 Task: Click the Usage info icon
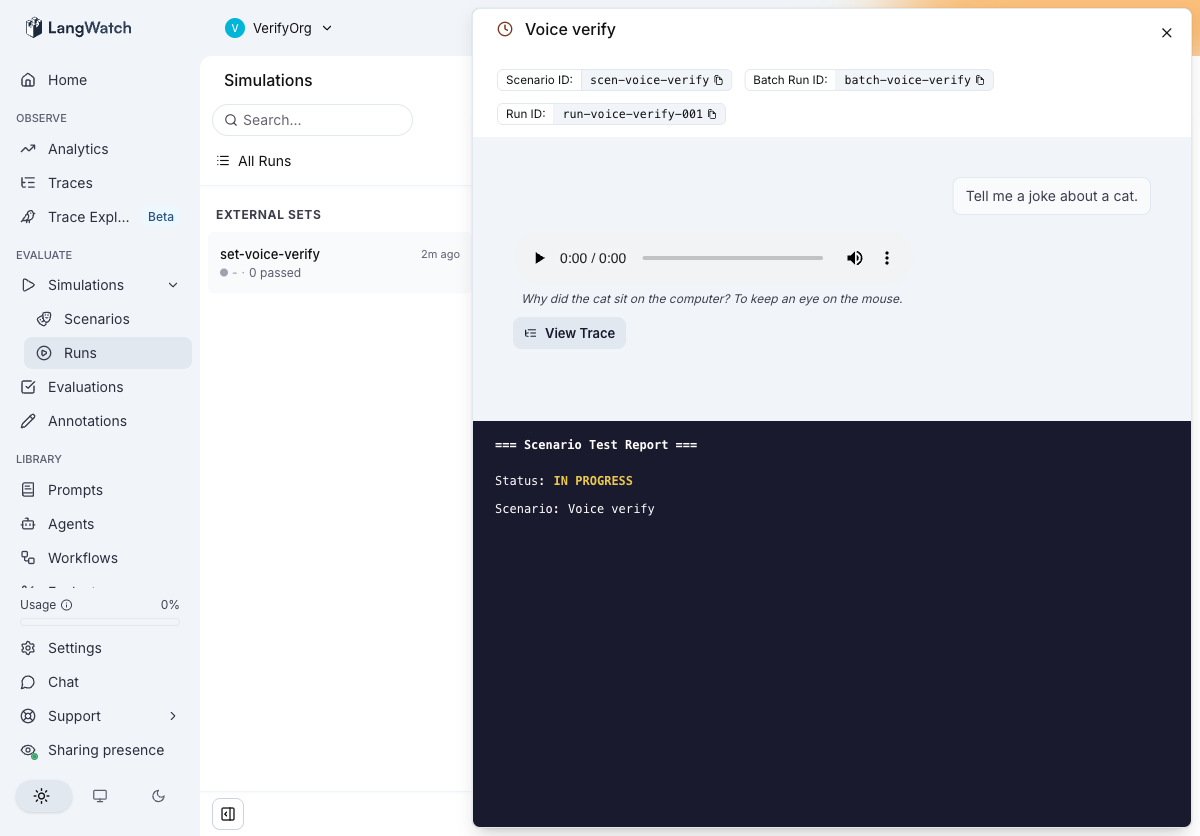click(x=67, y=605)
